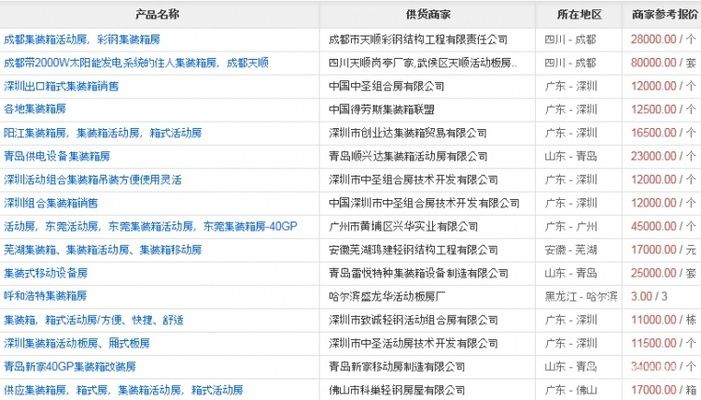Select supplier 深圳市致诚轻钢活动组合房有限公司
Image resolution: width=701 pixels, height=400 pixels.
point(413,320)
